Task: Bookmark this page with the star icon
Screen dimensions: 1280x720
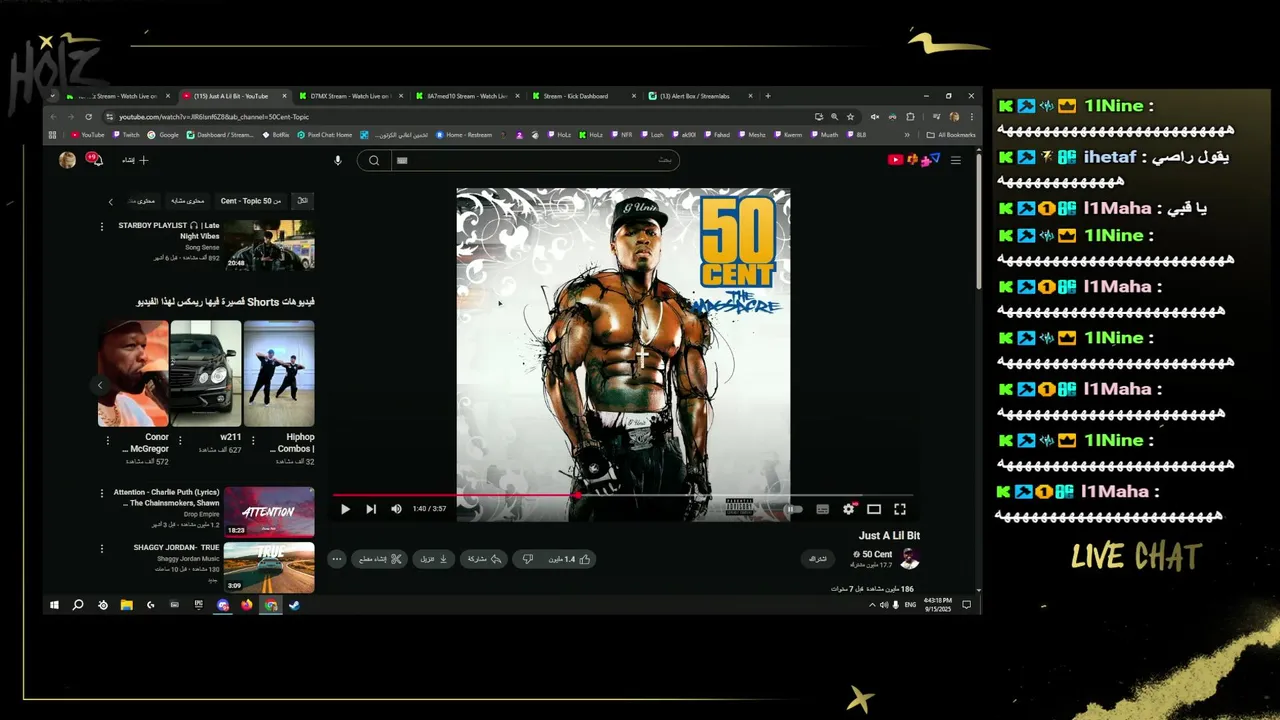Action: click(850, 117)
